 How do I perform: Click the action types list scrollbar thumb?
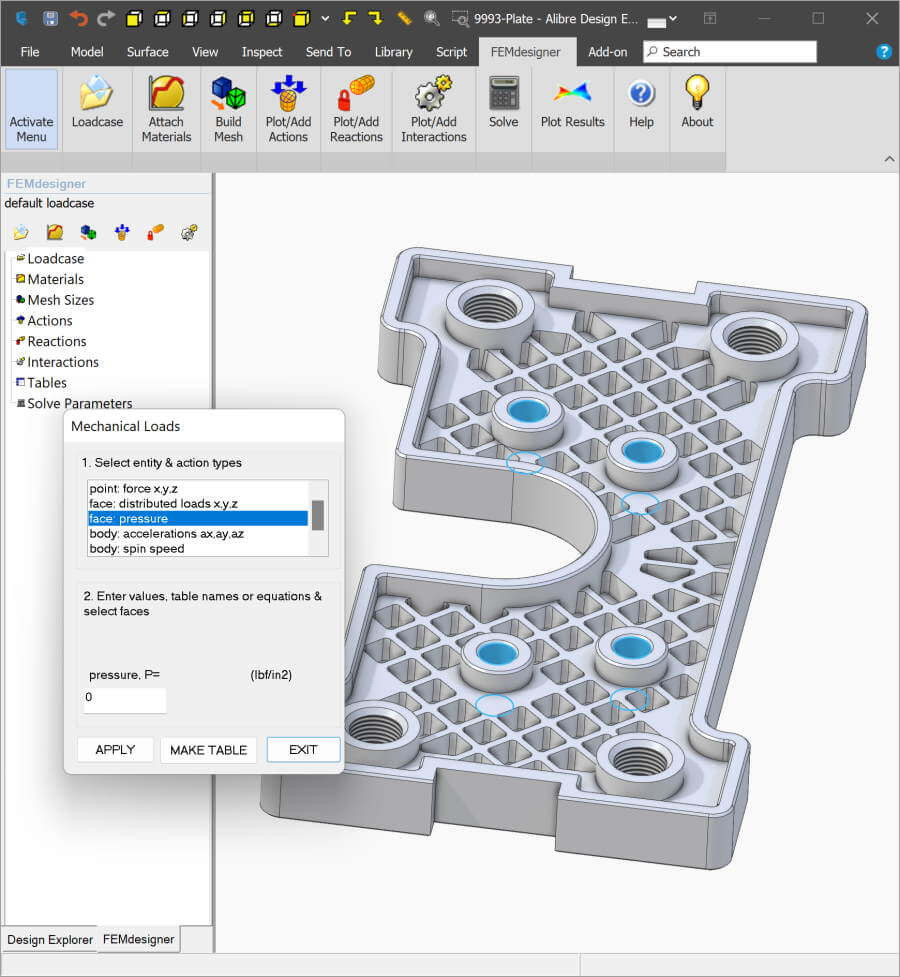[318, 515]
